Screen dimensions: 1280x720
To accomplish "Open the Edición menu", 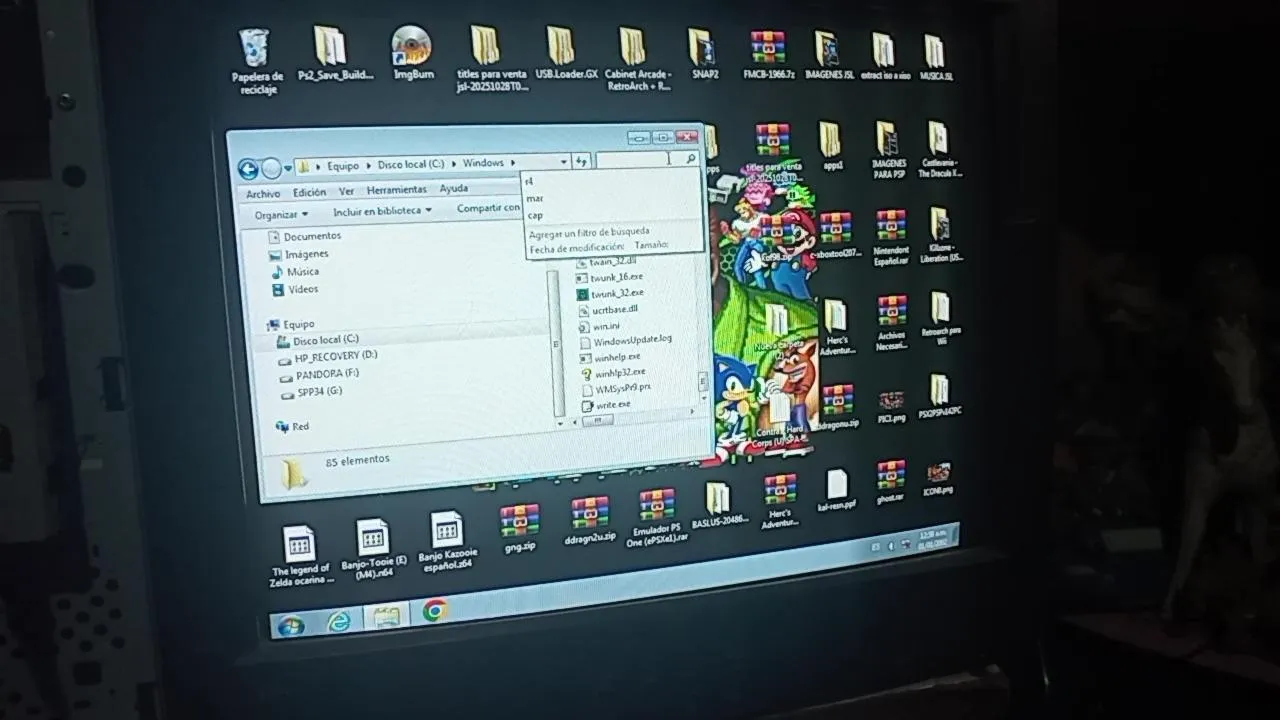I will pyautogui.click(x=309, y=192).
